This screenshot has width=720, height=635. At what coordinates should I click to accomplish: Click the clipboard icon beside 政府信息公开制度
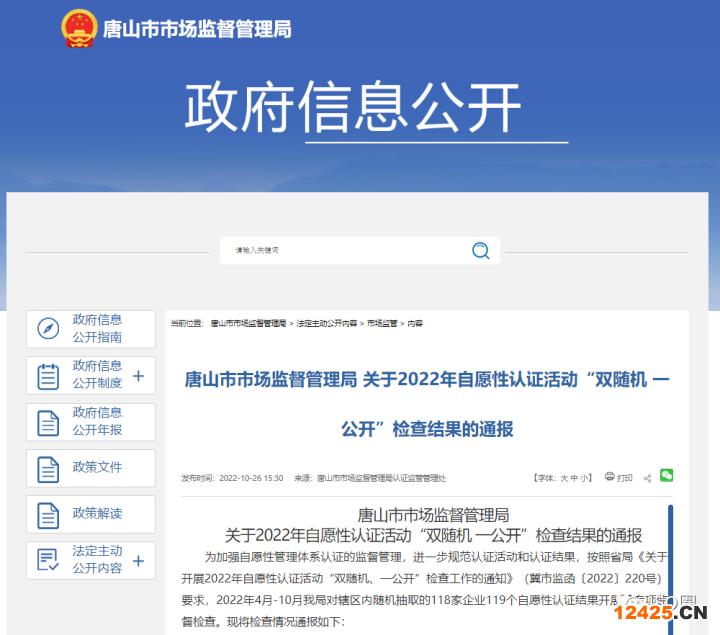(x=48, y=376)
